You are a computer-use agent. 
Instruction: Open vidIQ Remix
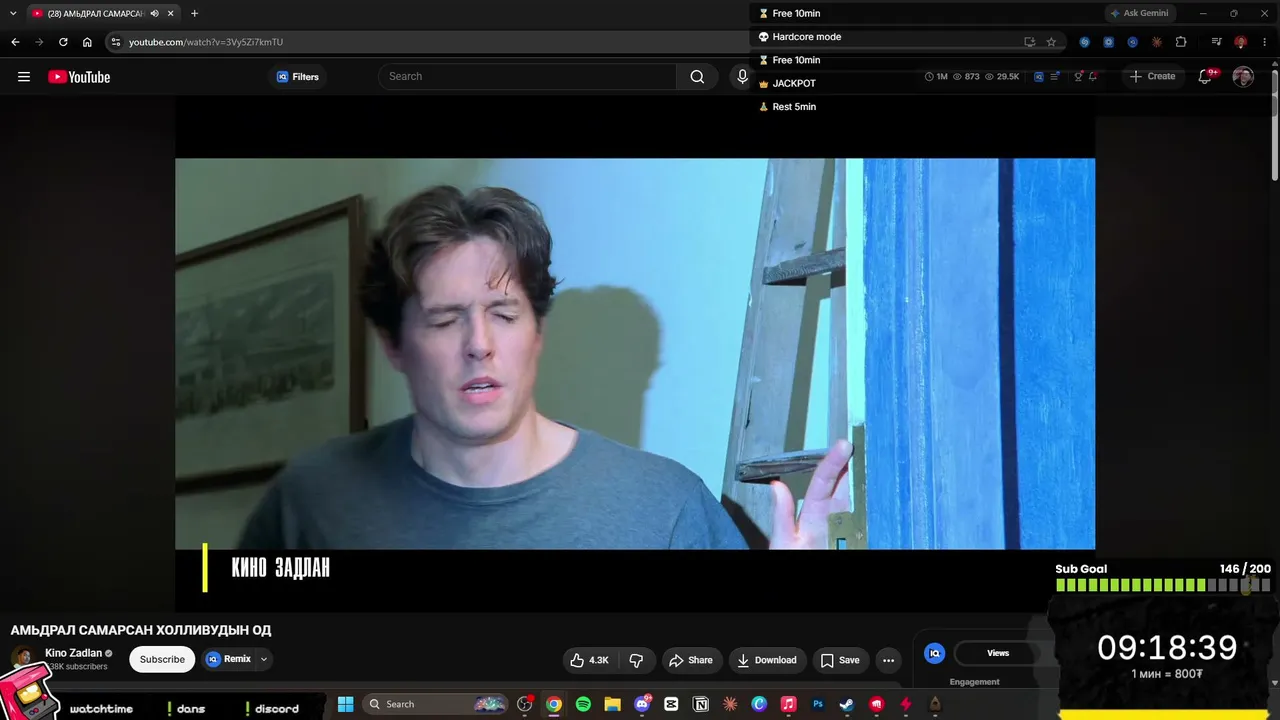229,659
